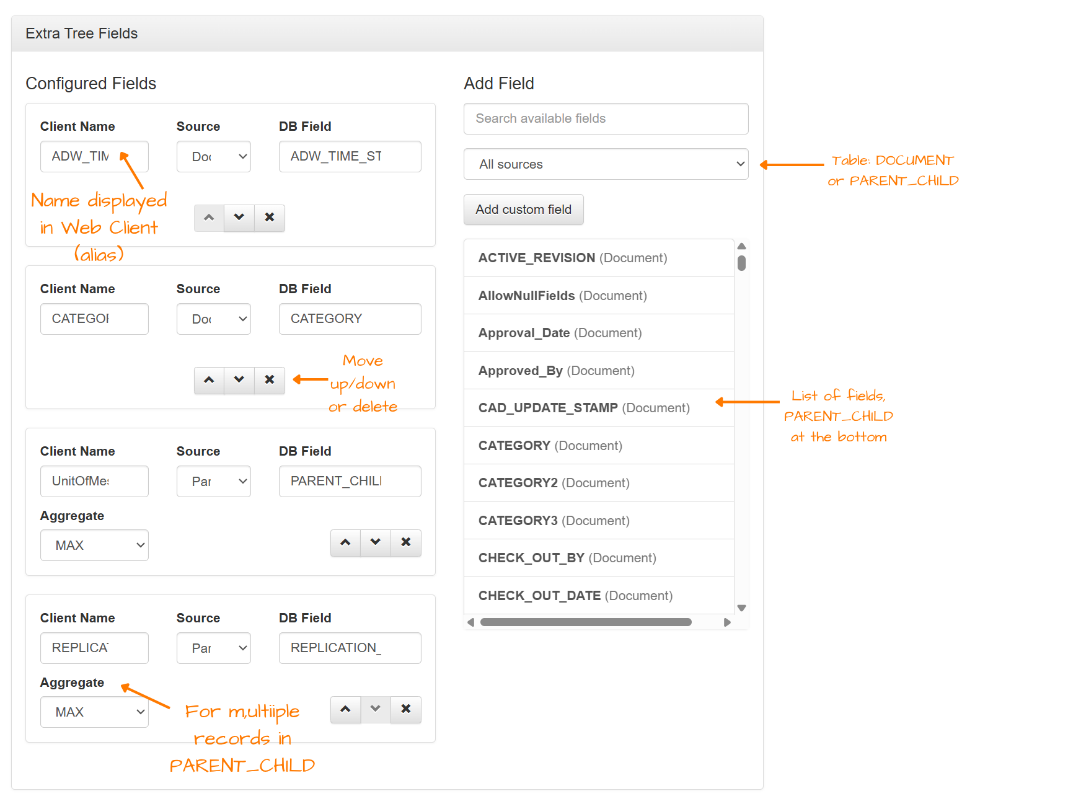Add CATEGORY (Document) from available list

coord(599,446)
